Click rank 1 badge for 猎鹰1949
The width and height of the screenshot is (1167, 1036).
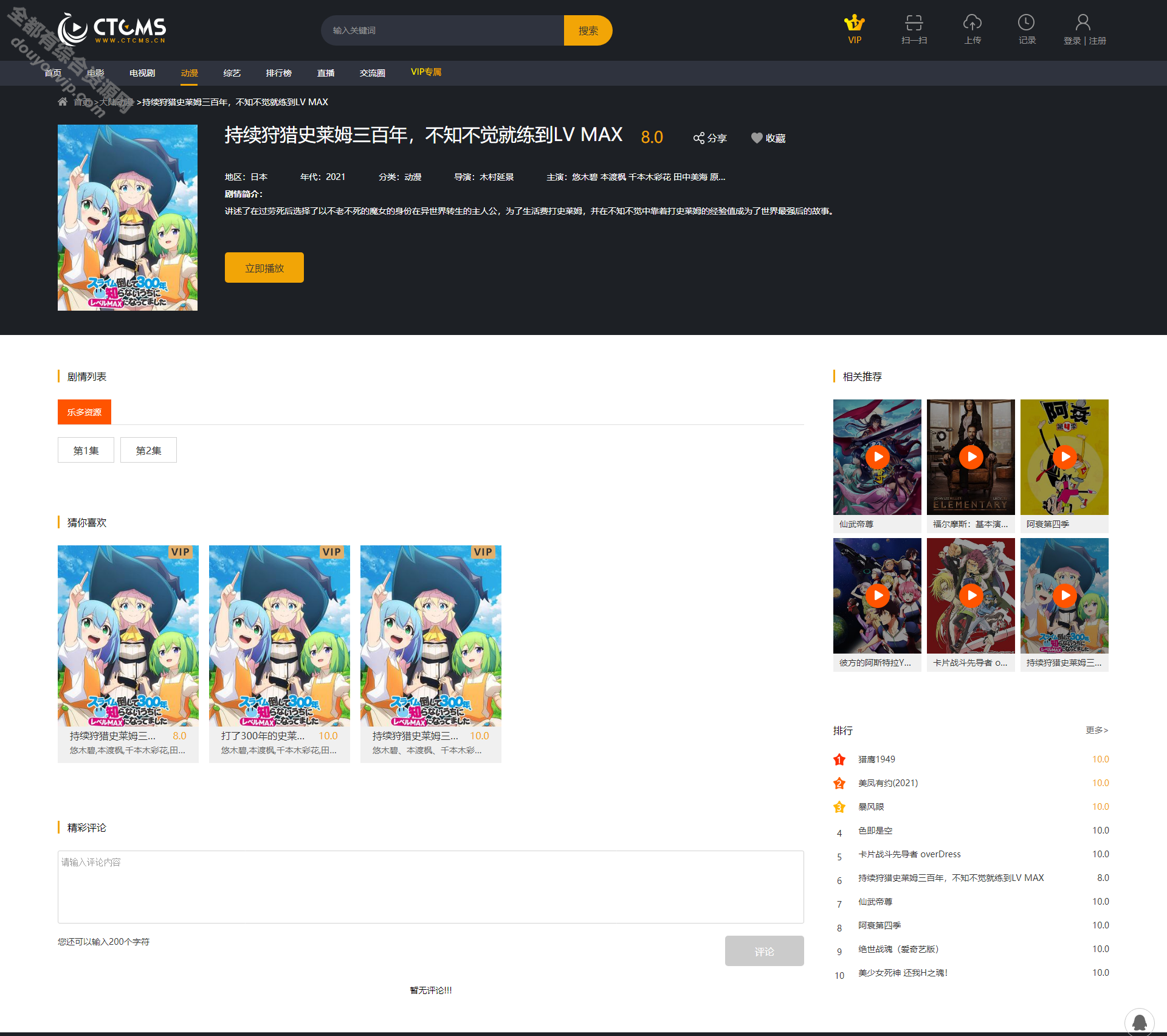coord(839,759)
